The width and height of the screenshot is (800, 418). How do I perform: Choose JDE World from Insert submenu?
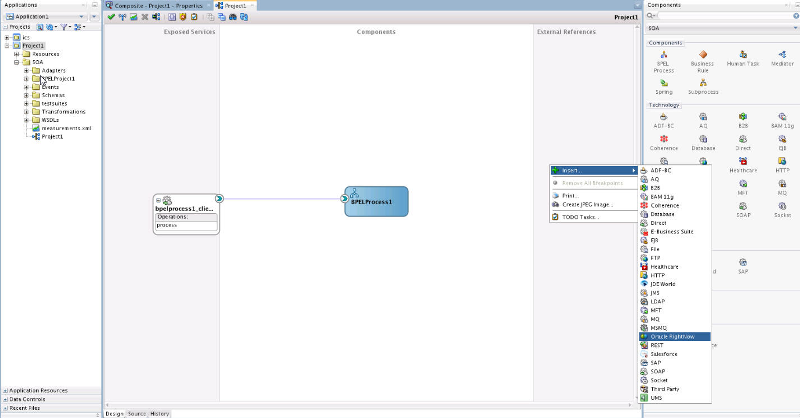coord(674,284)
